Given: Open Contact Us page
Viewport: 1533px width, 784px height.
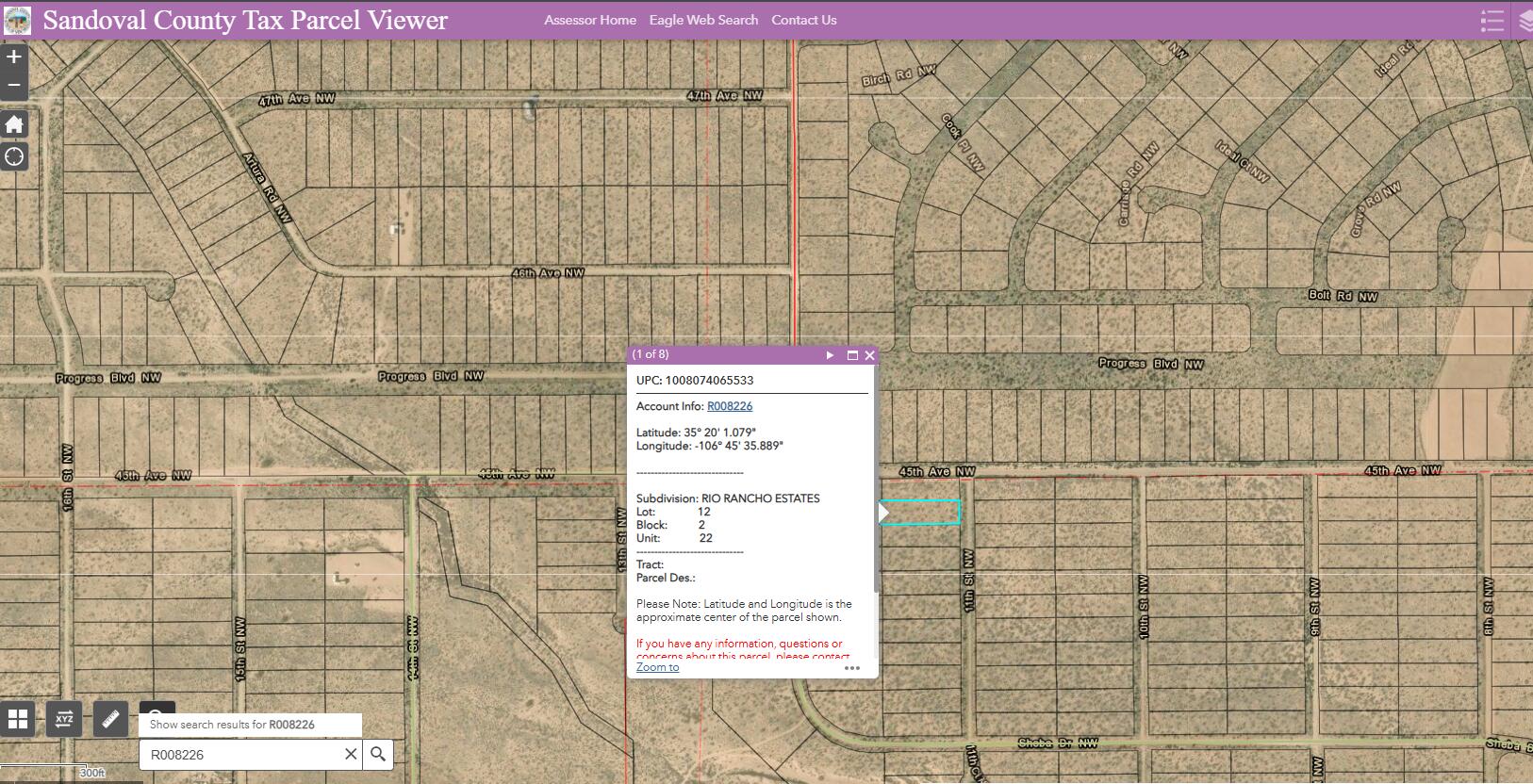Looking at the screenshot, I should coord(804,20).
